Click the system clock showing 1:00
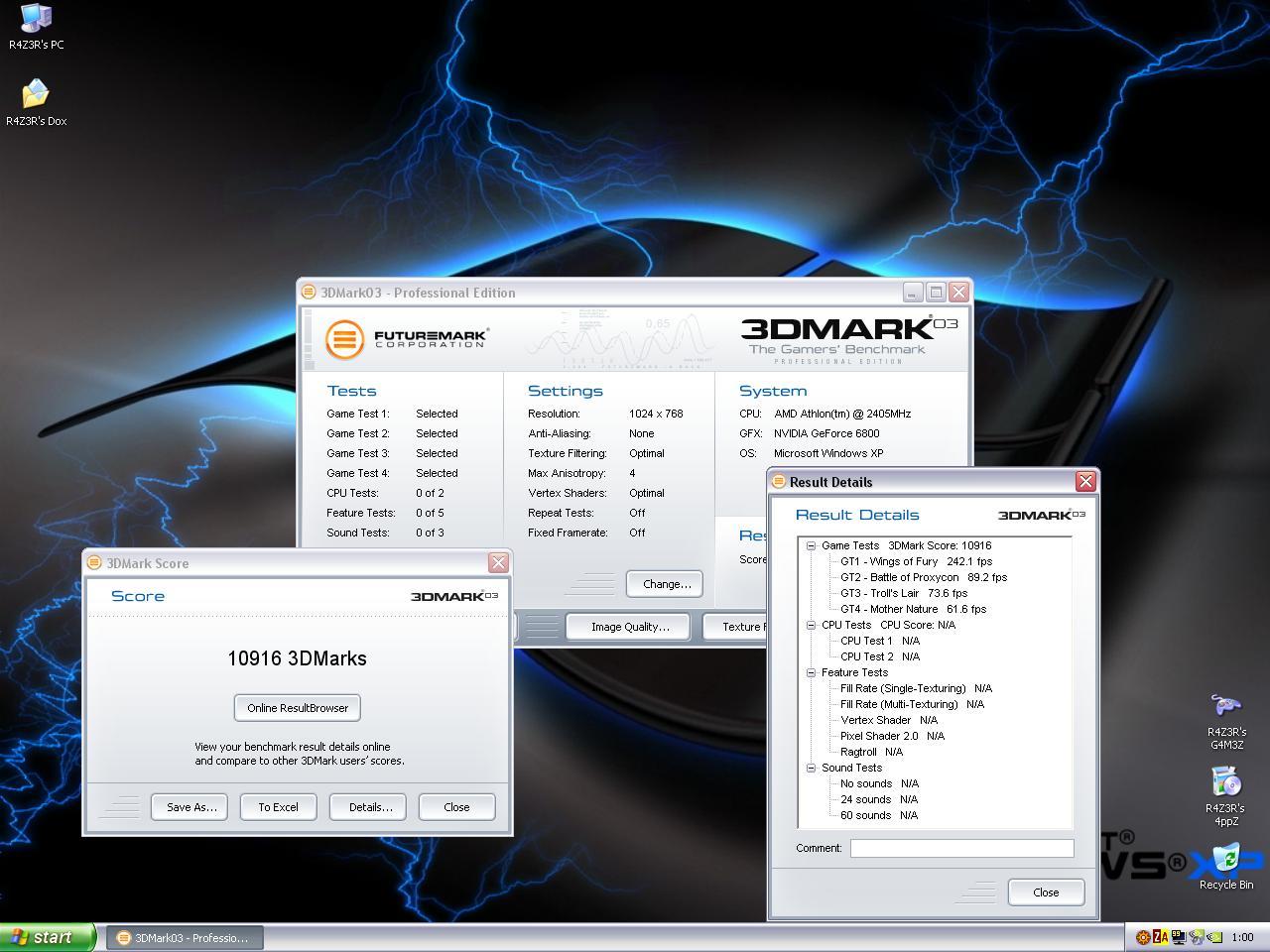 [1242, 937]
